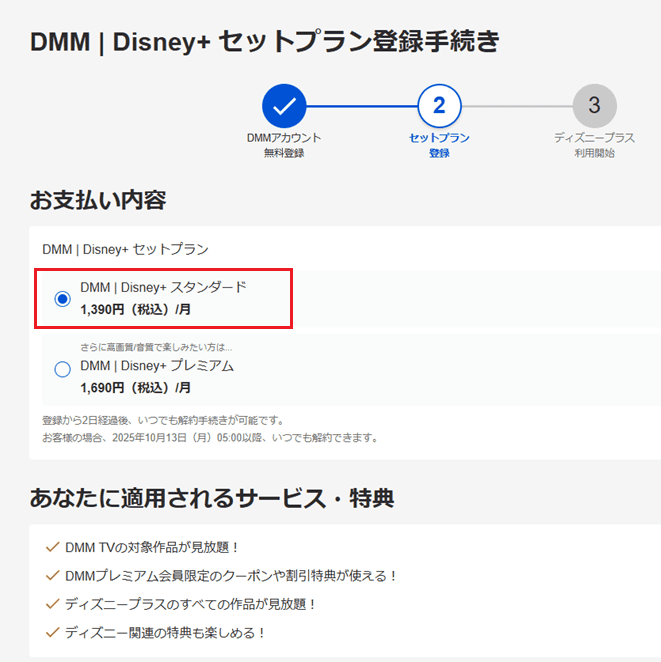Select the DMM | Disney+ スタンダード radio button
This screenshot has width=661, height=662.
pos(62,299)
